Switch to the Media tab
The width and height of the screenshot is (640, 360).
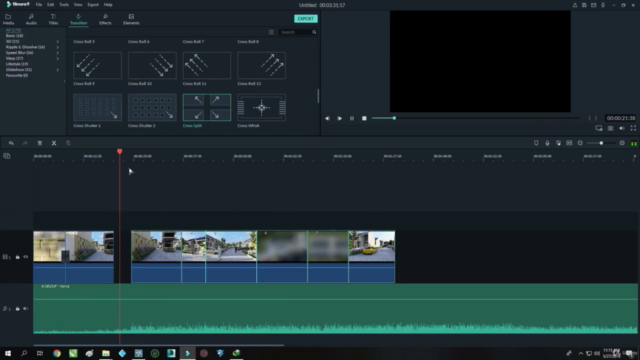tap(8, 19)
